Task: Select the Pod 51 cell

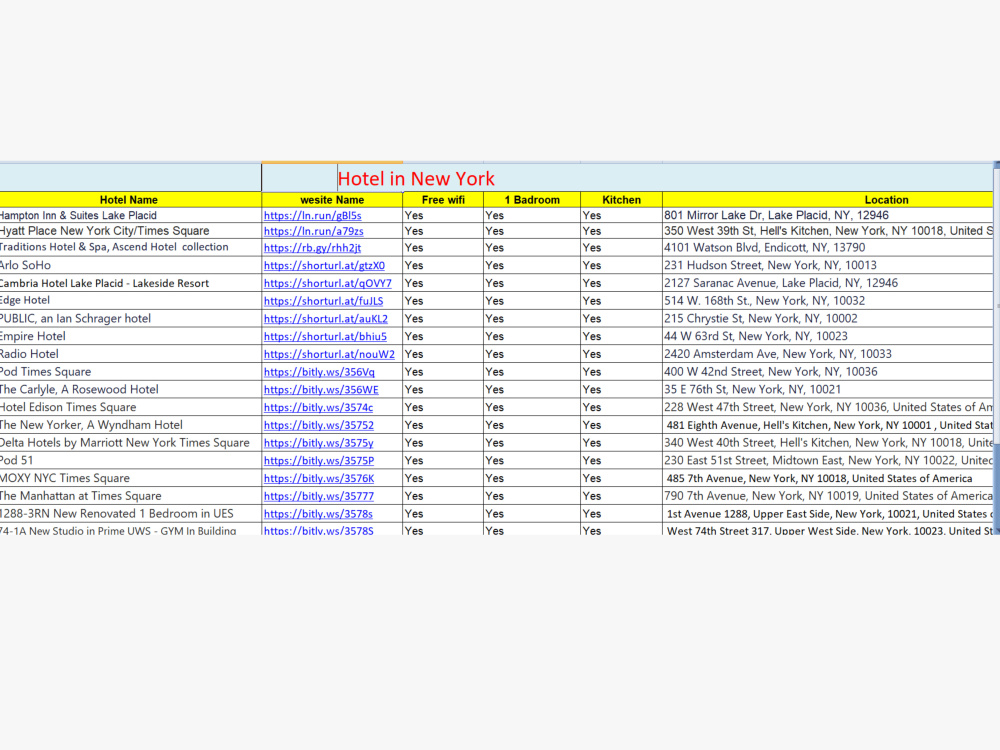Action: point(130,460)
